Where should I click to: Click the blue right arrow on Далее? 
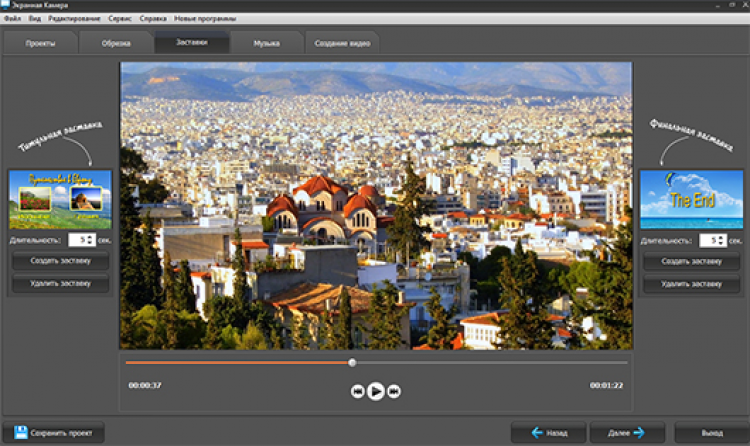coord(638,433)
